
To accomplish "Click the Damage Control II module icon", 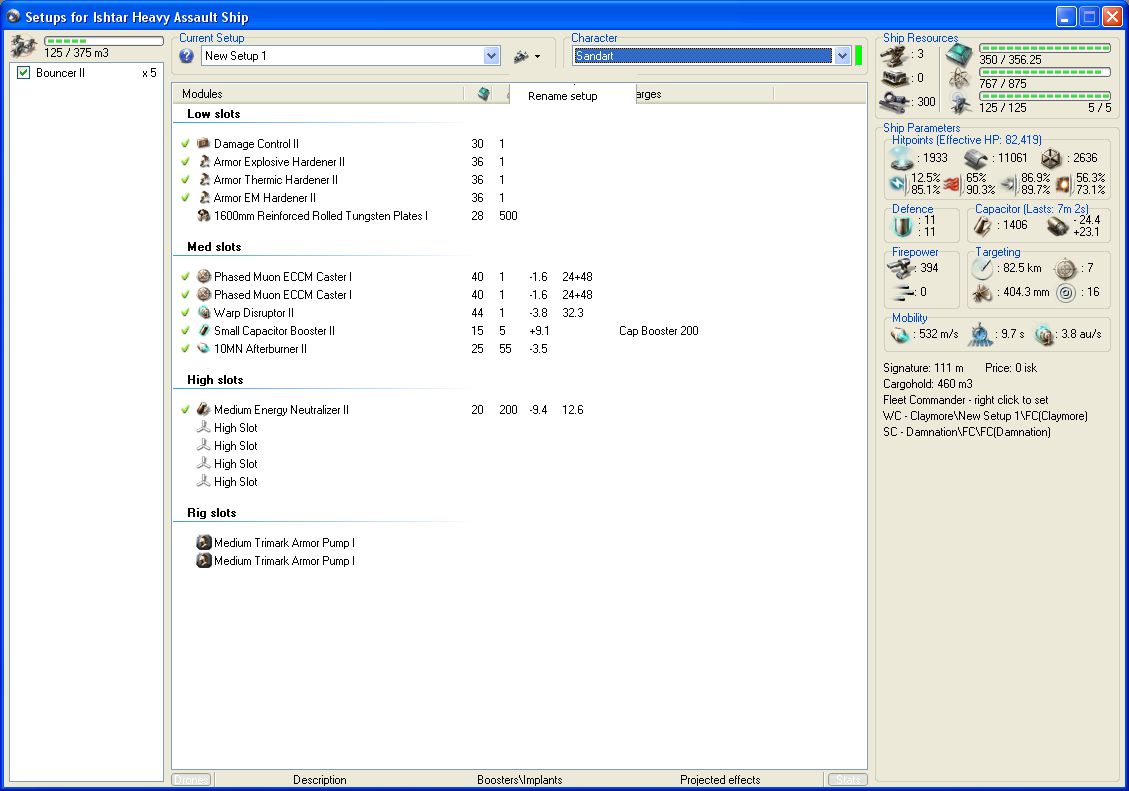I will pos(204,143).
